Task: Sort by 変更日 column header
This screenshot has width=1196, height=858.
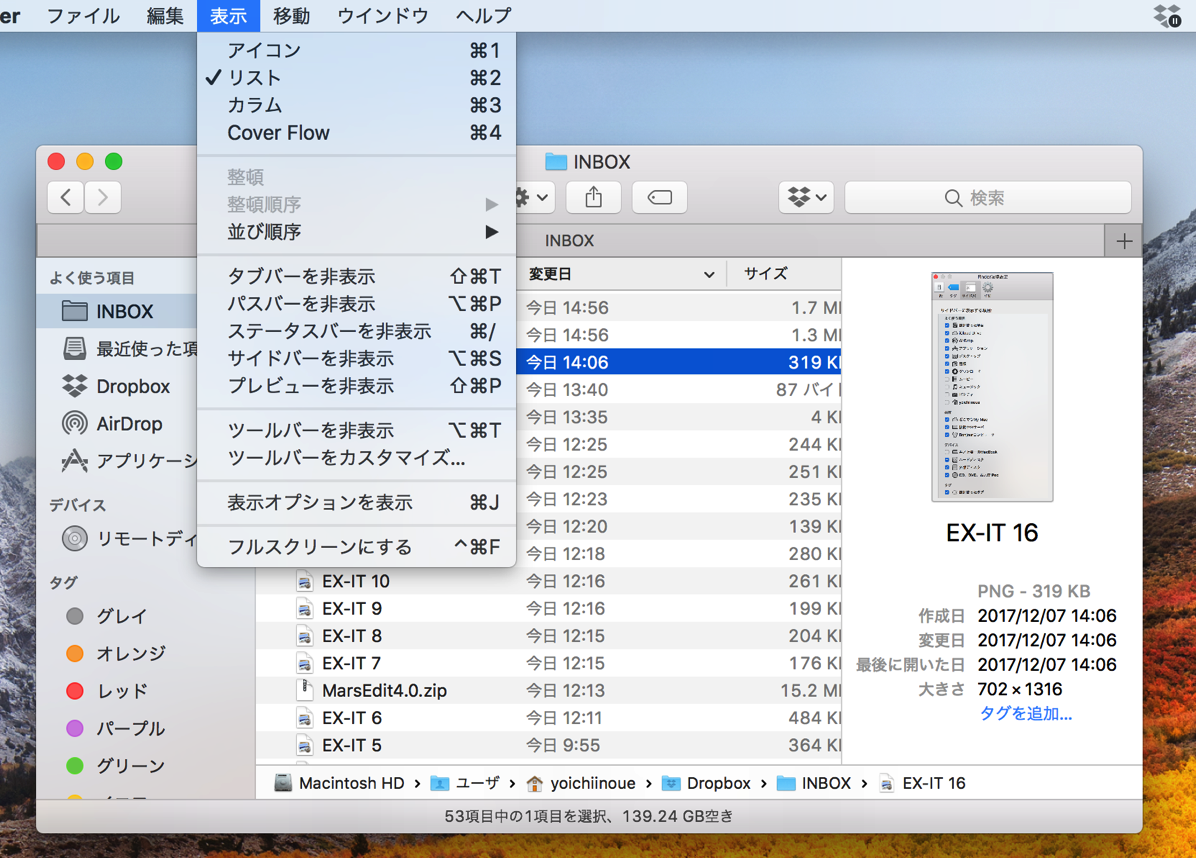Action: [620, 274]
